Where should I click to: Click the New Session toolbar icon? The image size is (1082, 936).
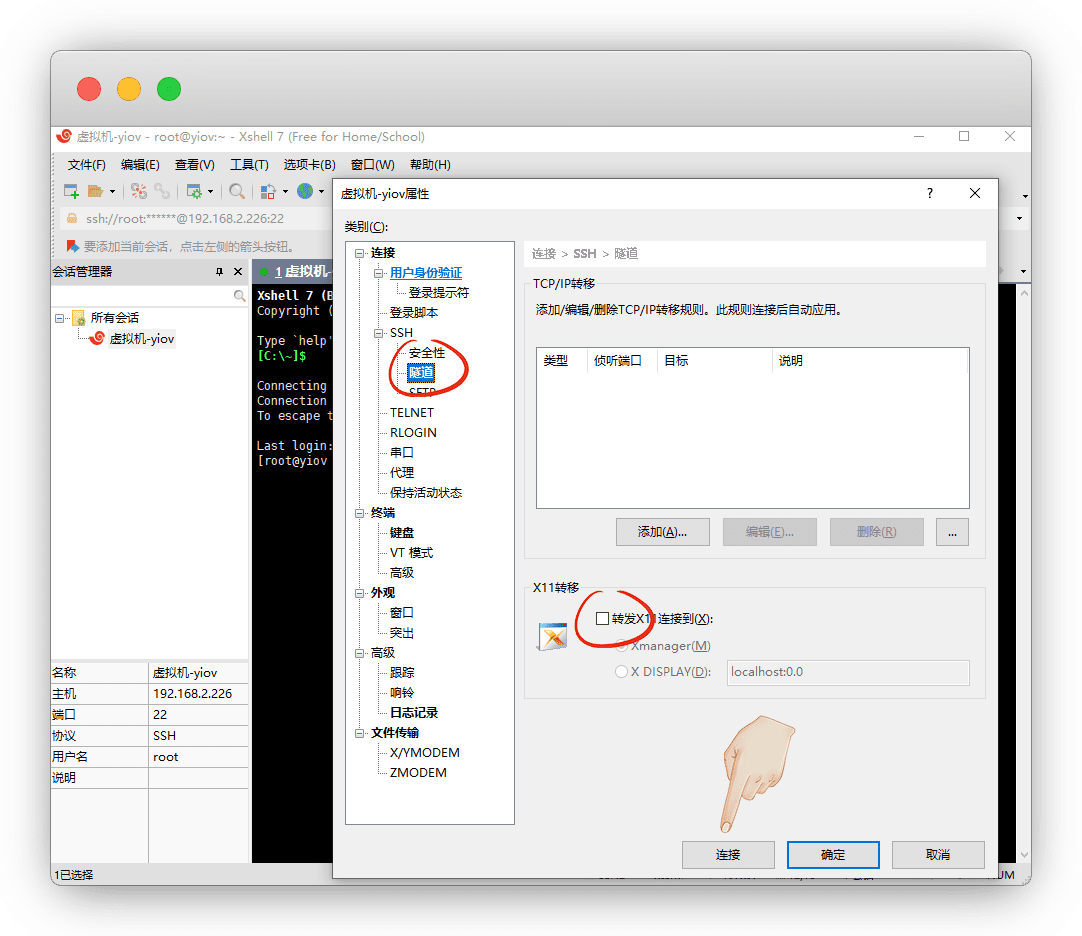pos(72,191)
